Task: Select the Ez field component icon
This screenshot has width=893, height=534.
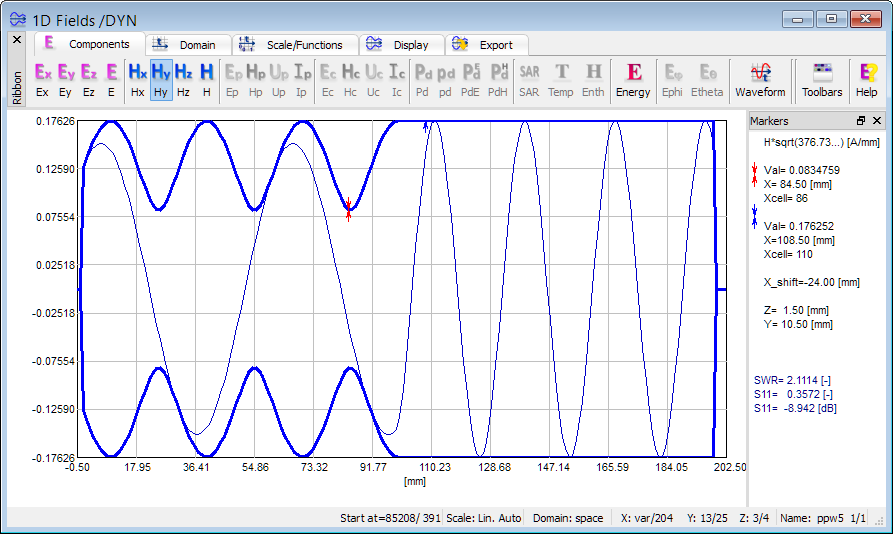Action: (89, 79)
